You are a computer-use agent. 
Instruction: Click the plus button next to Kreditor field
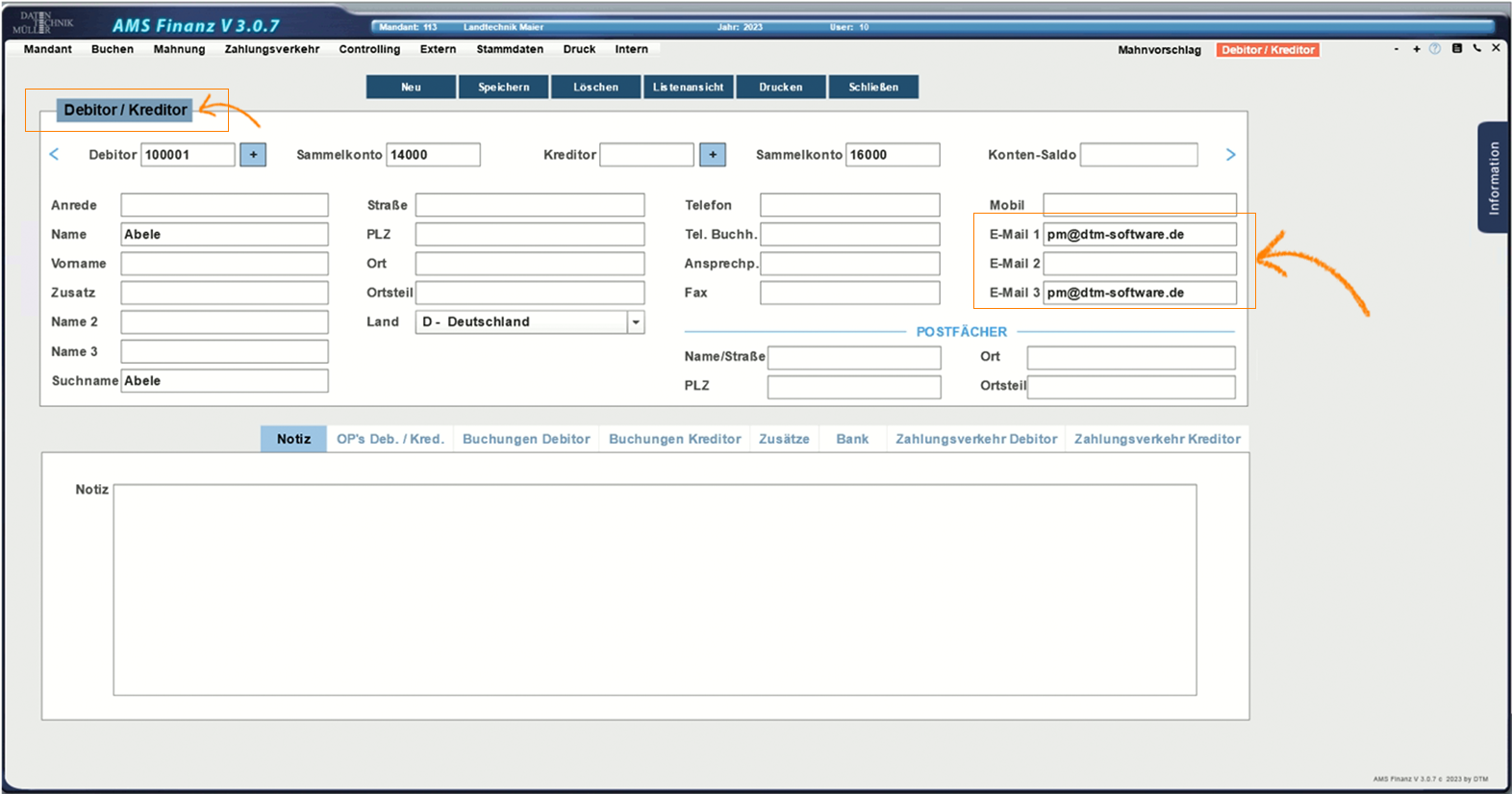coord(713,155)
